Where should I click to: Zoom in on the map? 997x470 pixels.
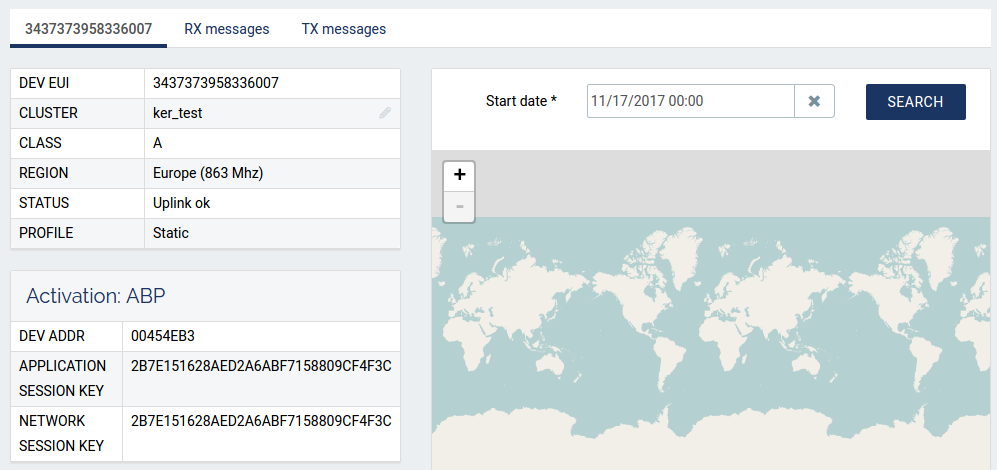click(459, 175)
